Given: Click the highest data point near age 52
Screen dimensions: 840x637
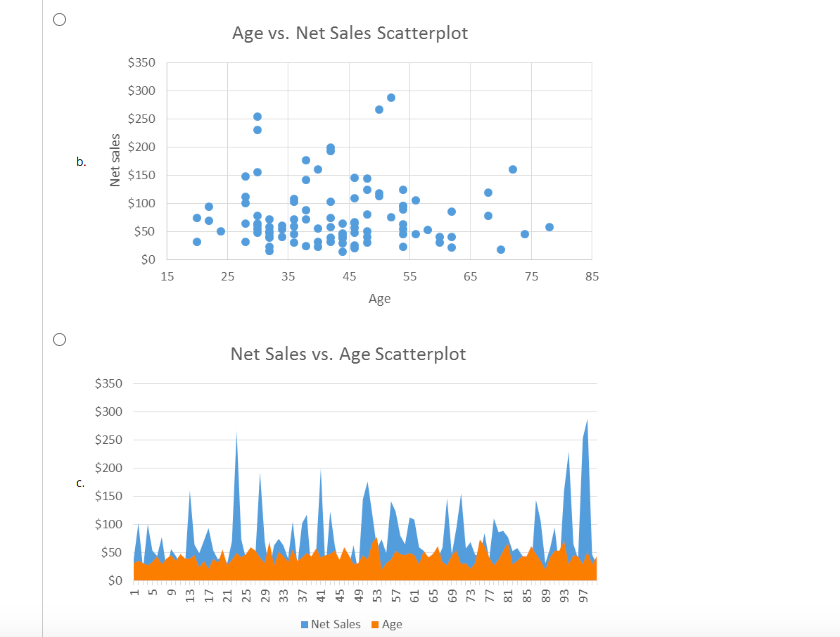Looking at the screenshot, I should point(391,98).
